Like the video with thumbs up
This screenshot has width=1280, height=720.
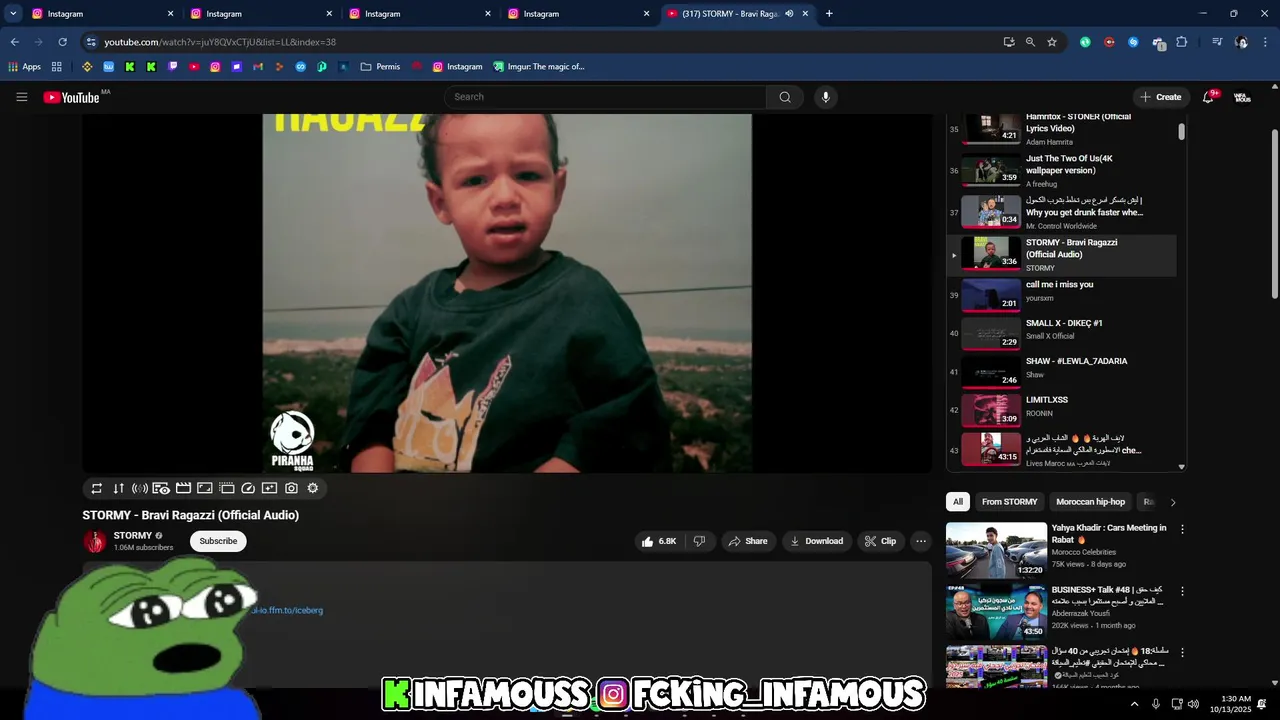(659, 541)
